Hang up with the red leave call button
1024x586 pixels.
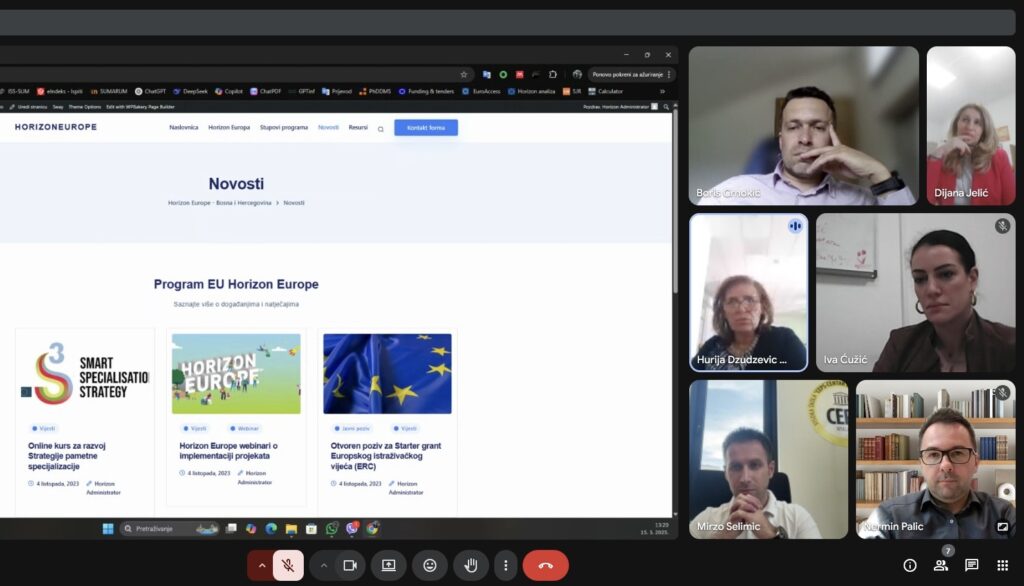coord(545,565)
